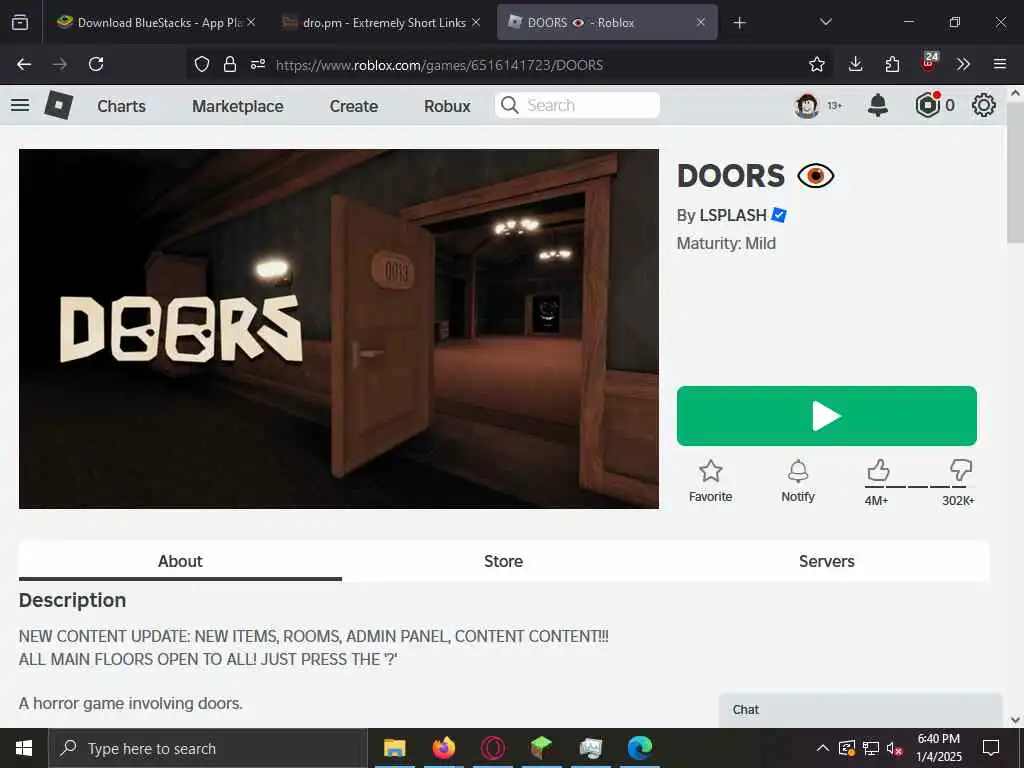Image resolution: width=1024 pixels, height=768 pixels.
Task: Open the LSPLASH creator link
Action: point(733,215)
